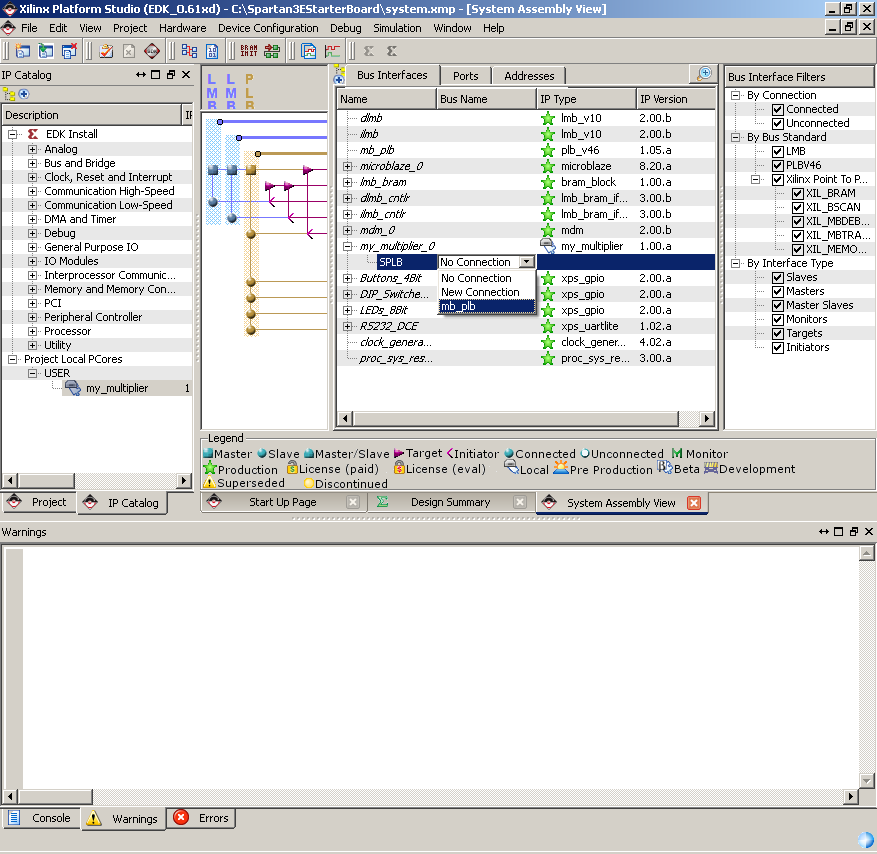Maximize the Warnings panel

[838, 531]
